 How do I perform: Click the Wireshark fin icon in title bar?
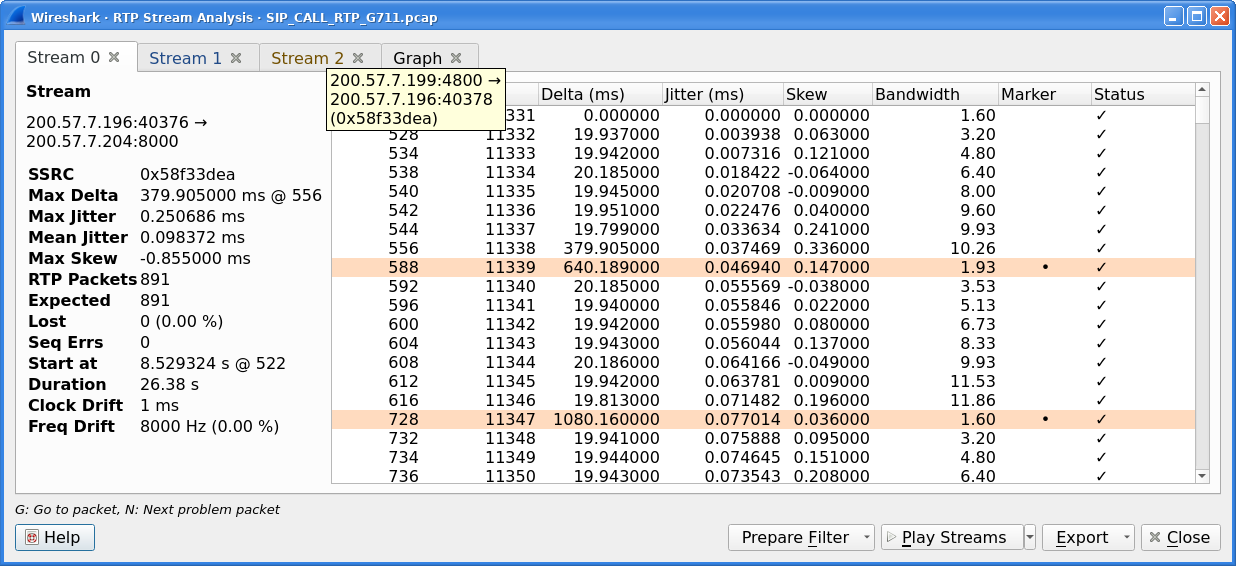click(16, 17)
